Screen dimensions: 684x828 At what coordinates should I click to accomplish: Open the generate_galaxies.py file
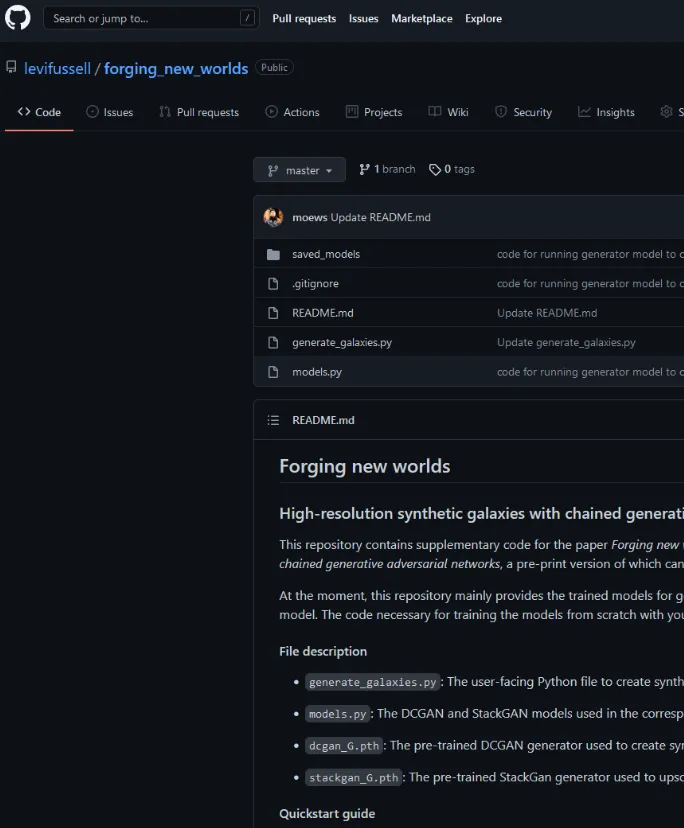tap(341, 342)
